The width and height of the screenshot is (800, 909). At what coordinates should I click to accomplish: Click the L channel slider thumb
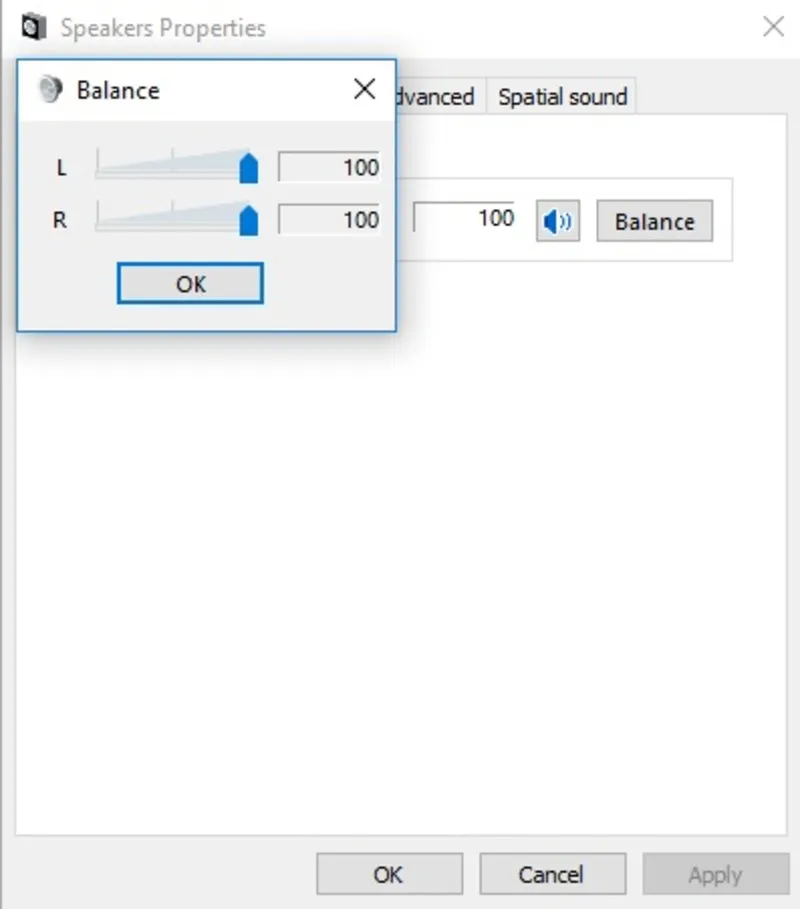tap(249, 168)
